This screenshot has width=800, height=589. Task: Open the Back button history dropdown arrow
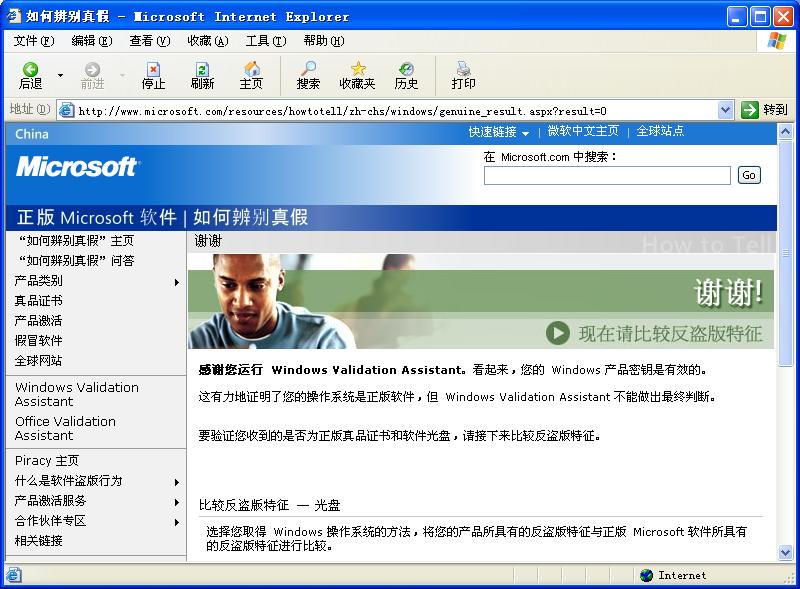coord(60,75)
